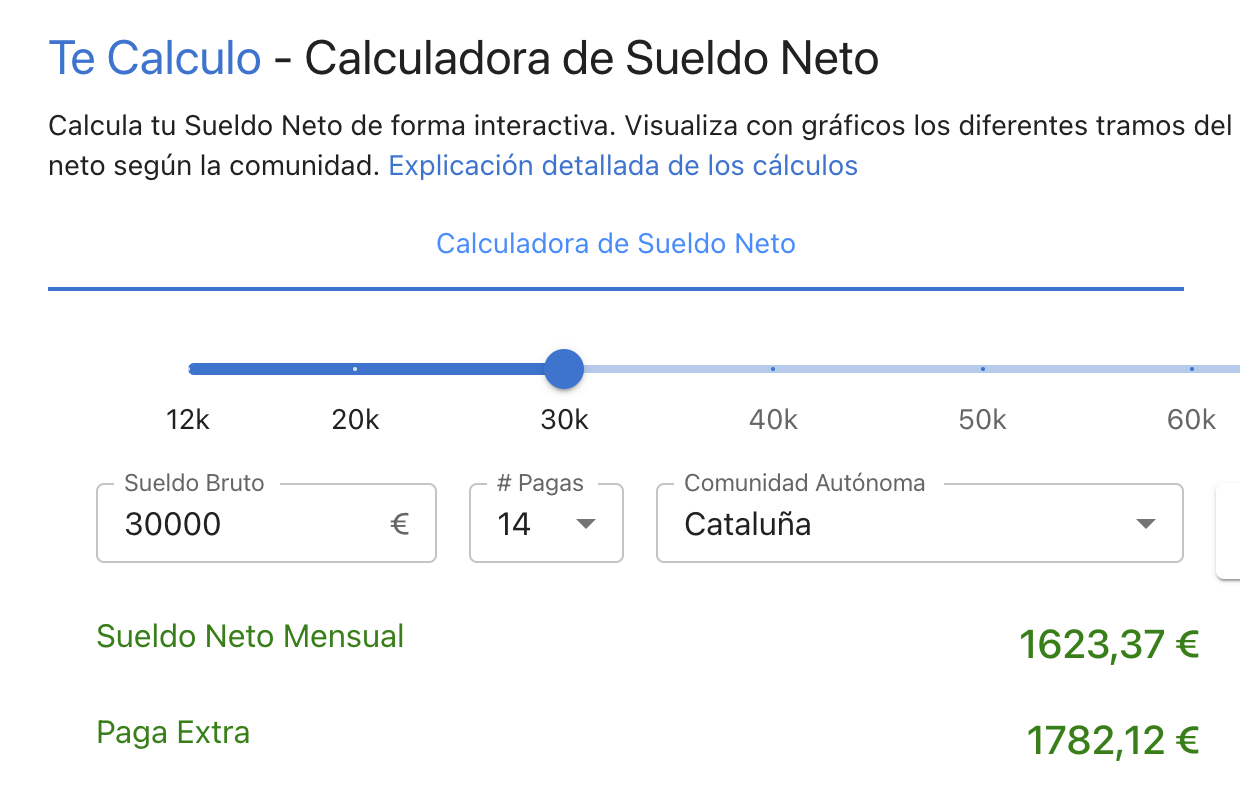This screenshot has width=1240, height=788.
Task: Open Explicación detallada de los cálculos
Action: [x=623, y=165]
